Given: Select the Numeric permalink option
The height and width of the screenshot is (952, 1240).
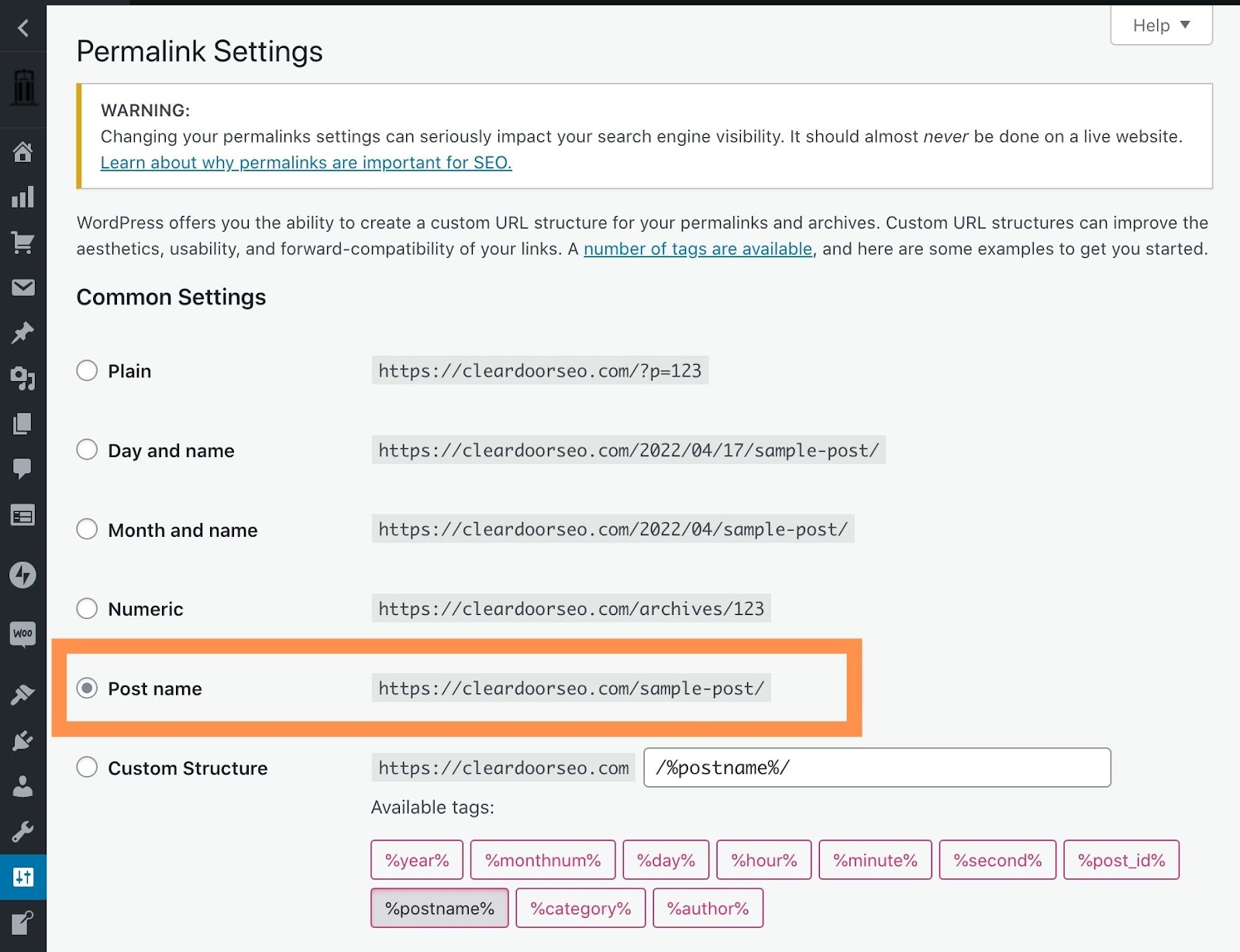Looking at the screenshot, I should tap(87, 609).
